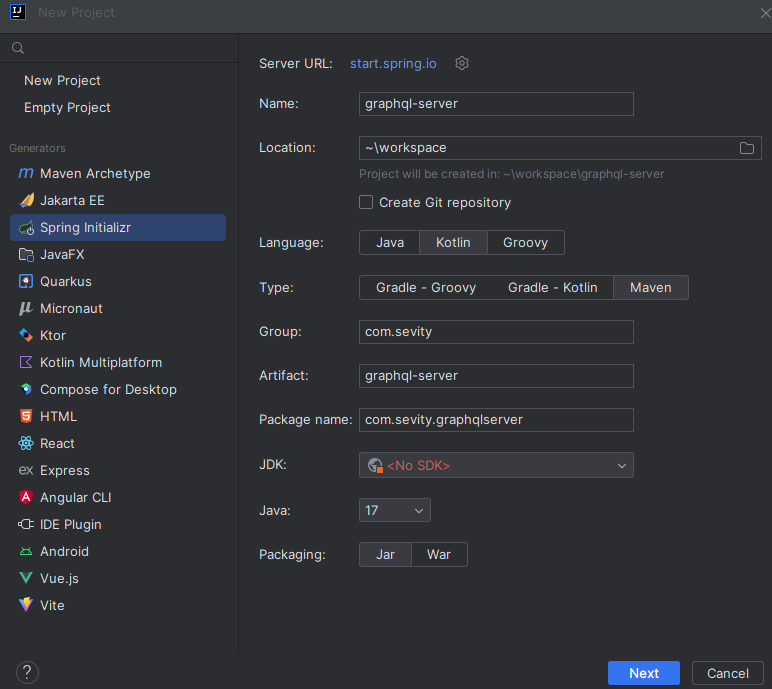The height and width of the screenshot is (689, 772).
Task: Open the JDK No SDK dropdown
Action: (x=496, y=465)
